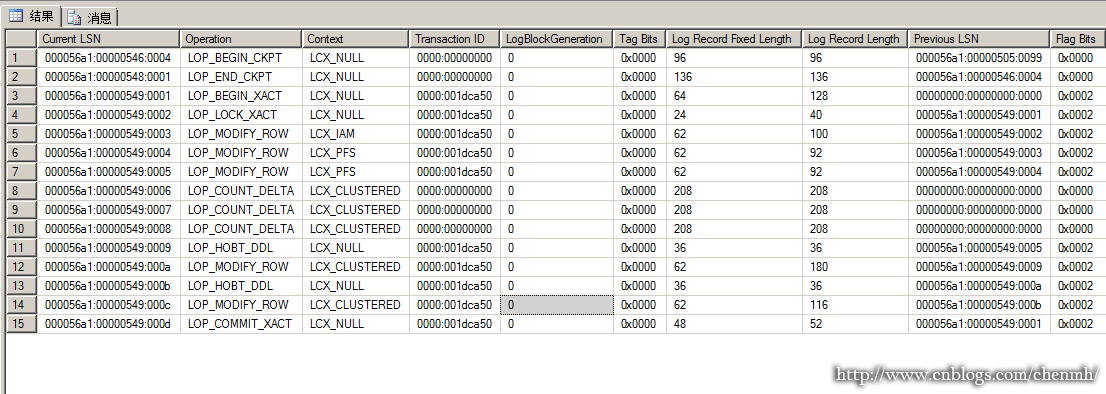
Task: Select the Context column header
Action: (356, 39)
